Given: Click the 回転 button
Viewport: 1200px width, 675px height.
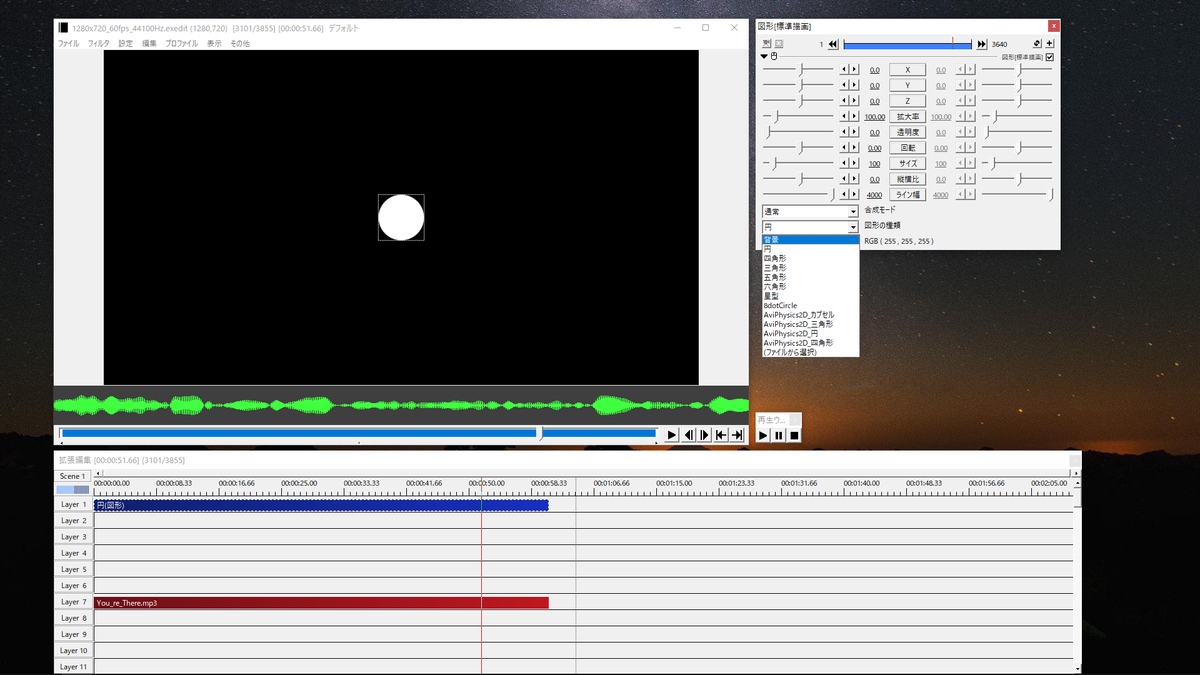Looking at the screenshot, I should click(907, 147).
